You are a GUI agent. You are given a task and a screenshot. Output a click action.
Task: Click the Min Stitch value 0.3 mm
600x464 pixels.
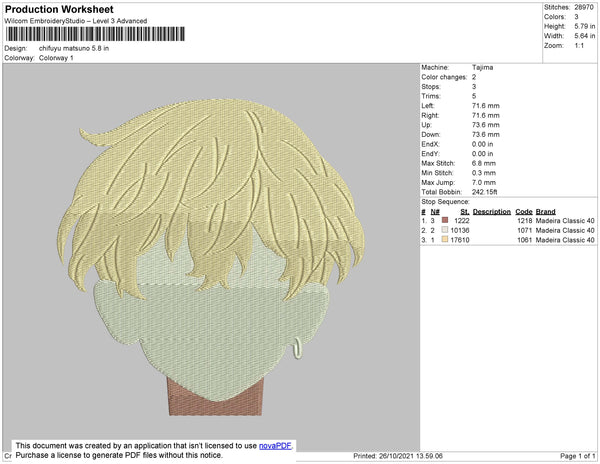484,173
